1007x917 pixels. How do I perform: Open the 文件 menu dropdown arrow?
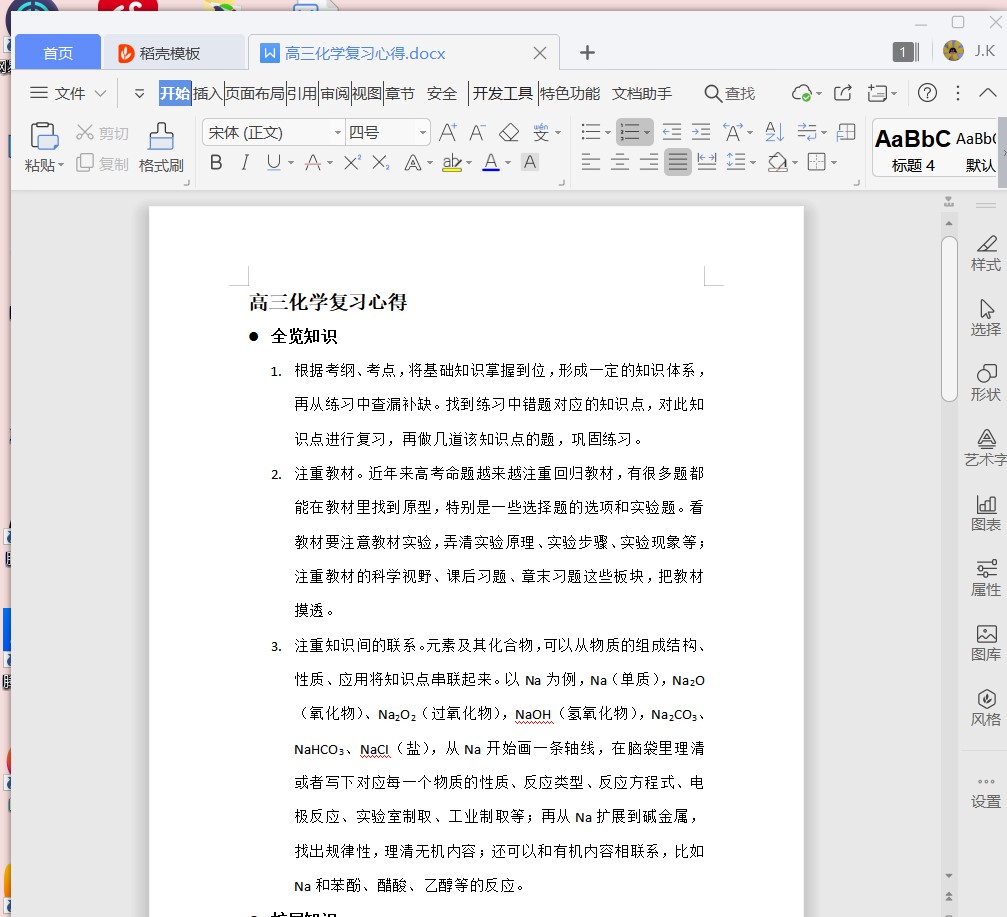click(x=100, y=93)
